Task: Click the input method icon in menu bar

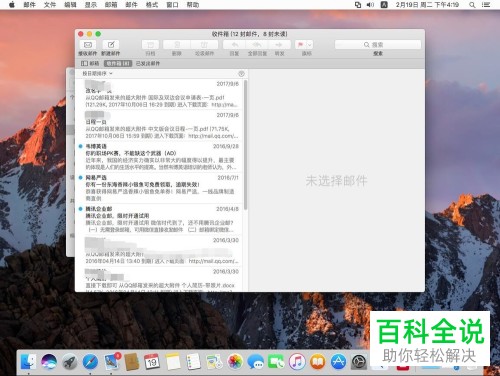Action: [384, 5]
